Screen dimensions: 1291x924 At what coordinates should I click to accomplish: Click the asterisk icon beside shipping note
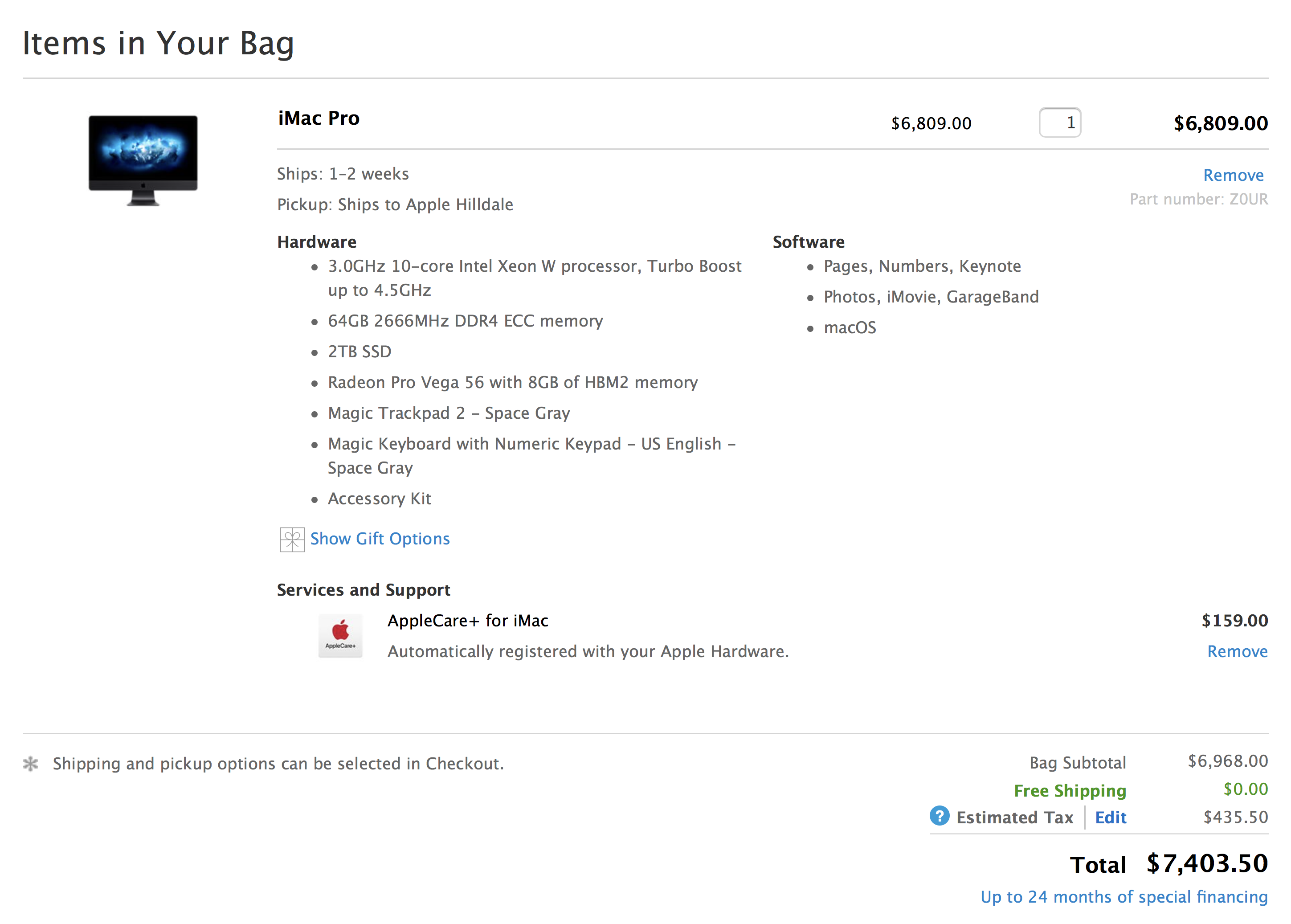point(30,764)
